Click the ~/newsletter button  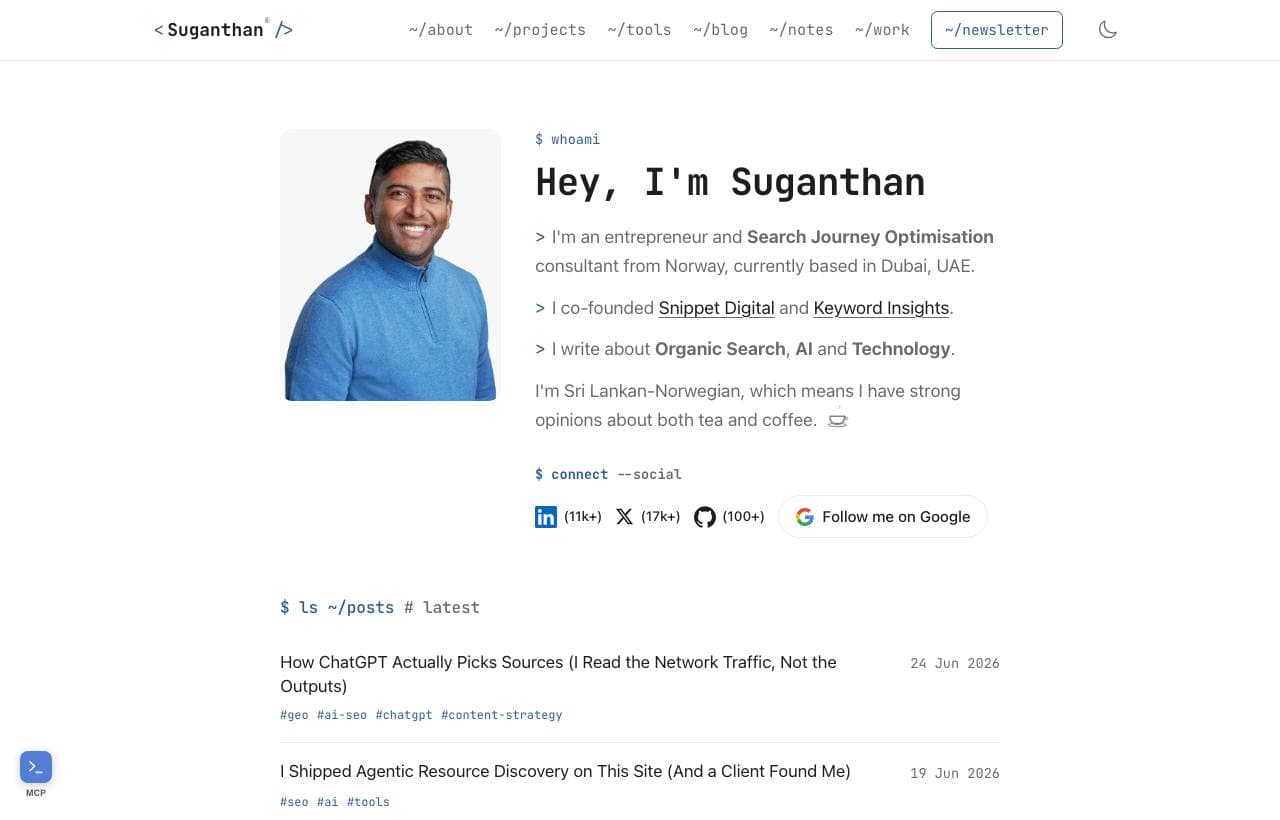[997, 30]
